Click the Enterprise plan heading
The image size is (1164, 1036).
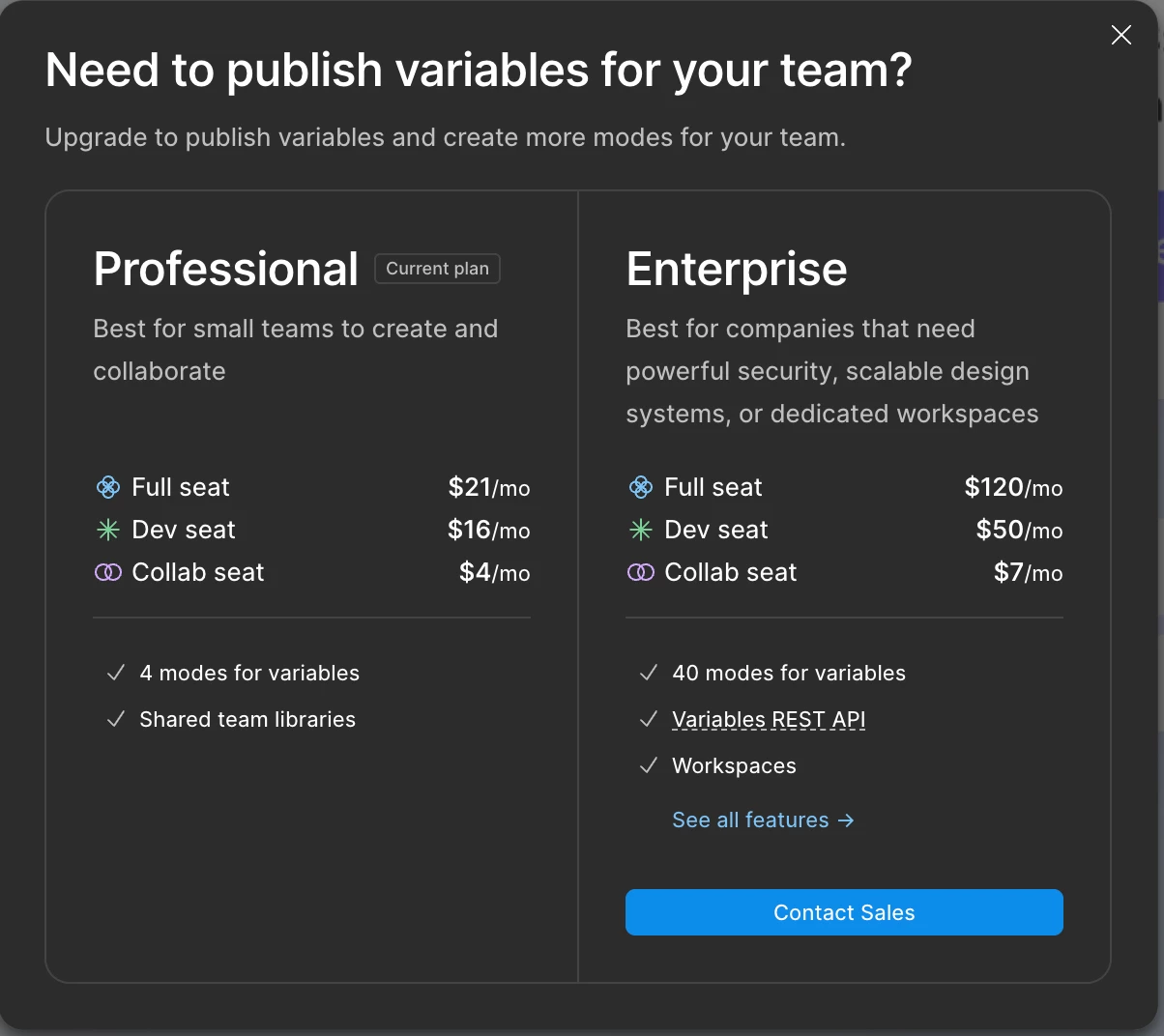(737, 269)
